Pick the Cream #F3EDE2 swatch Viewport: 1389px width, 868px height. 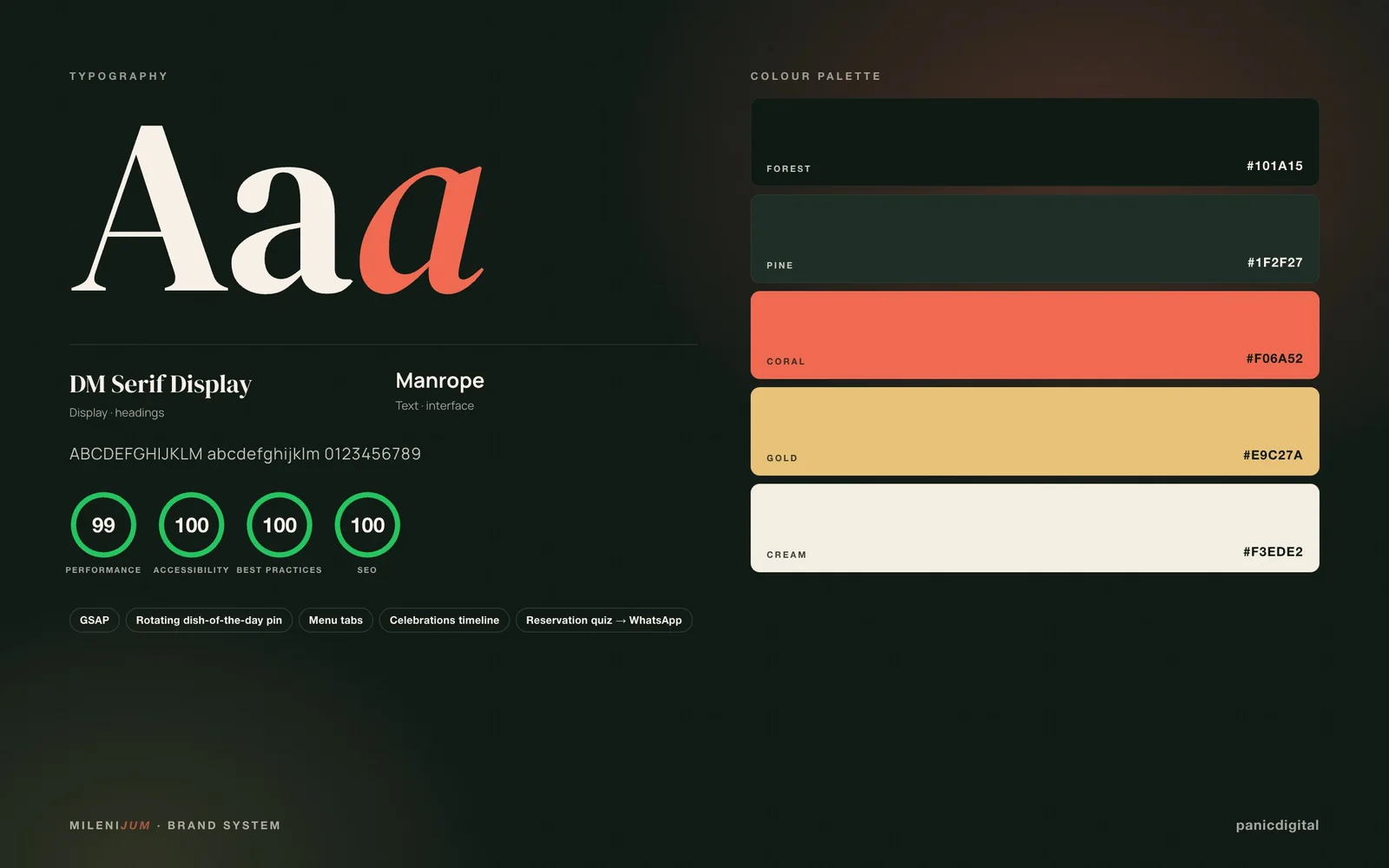tap(1035, 528)
